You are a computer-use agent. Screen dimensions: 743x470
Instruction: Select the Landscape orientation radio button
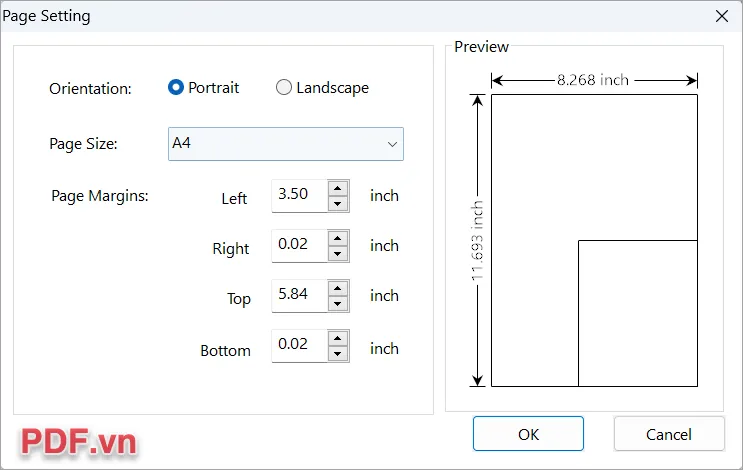(x=284, y=87)
